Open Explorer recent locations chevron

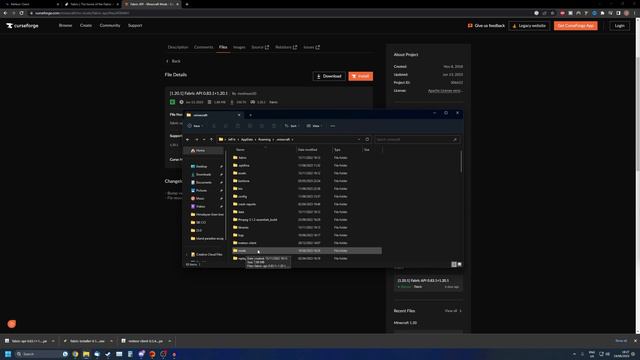pos(204,140)
